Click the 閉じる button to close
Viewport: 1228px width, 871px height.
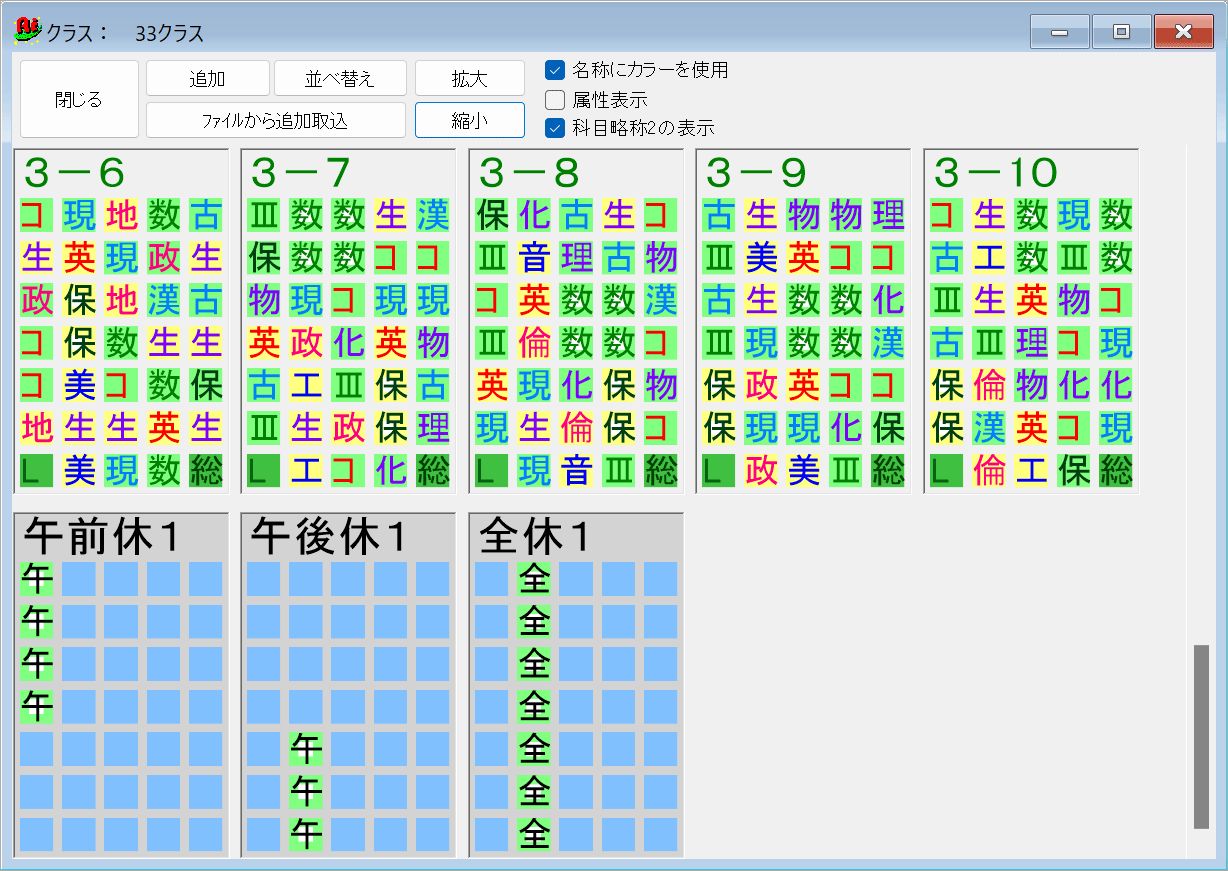coord(78,98)
